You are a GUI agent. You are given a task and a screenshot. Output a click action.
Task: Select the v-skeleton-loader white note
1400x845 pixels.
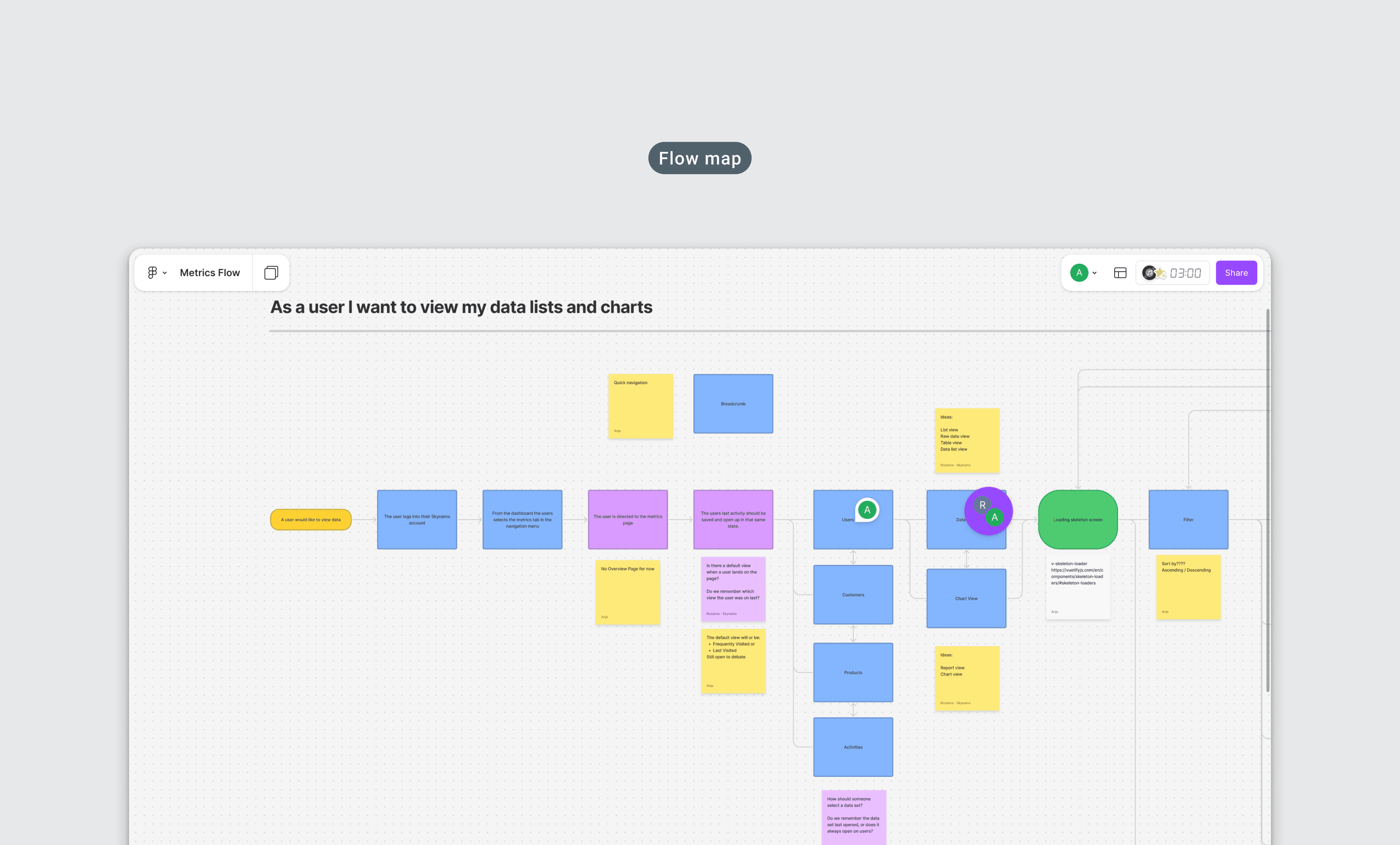click(1077, 587)
